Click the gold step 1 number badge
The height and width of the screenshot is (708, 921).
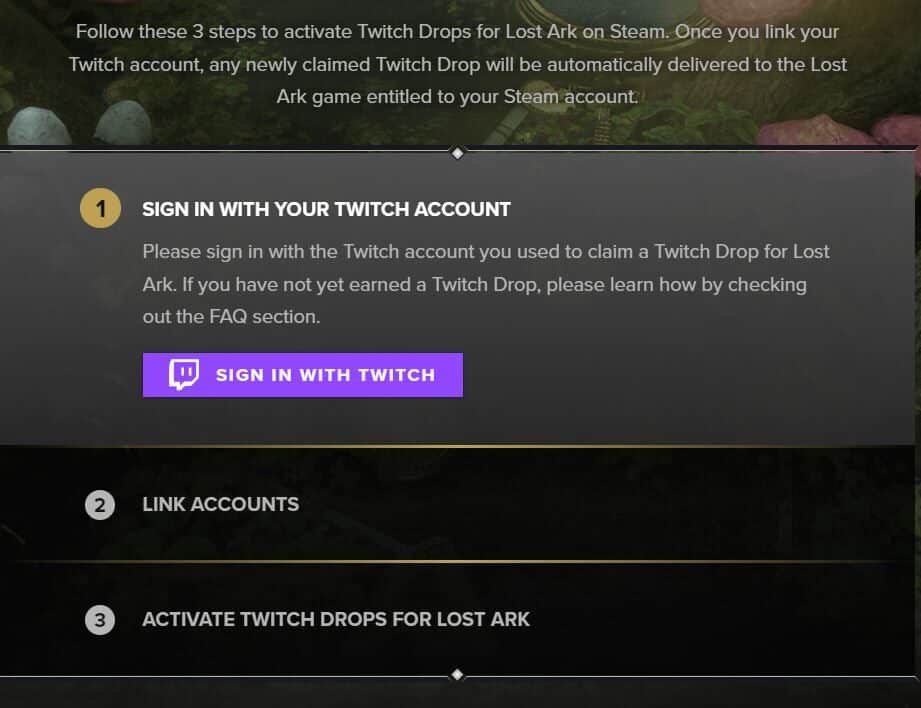point(100,210)
